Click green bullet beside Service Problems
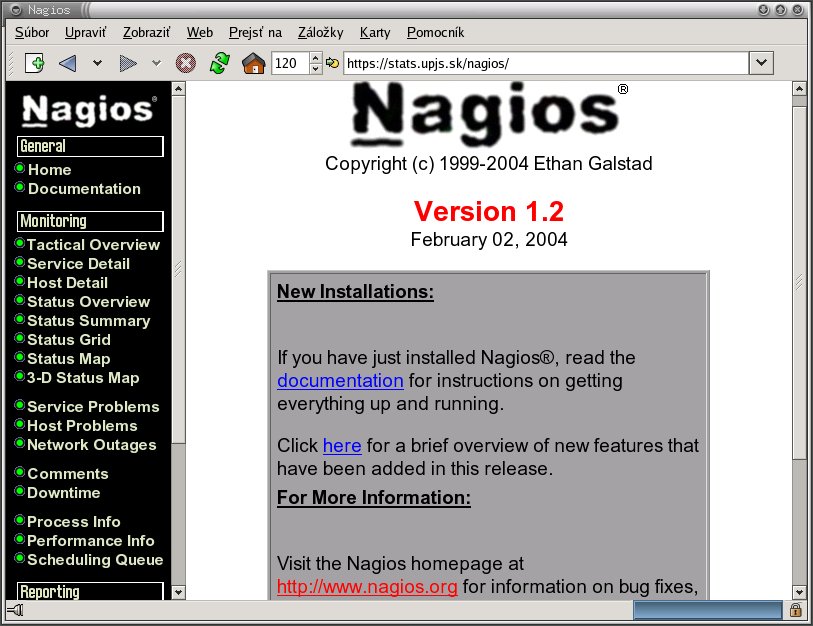This screenshot has height=626, width=813. point(20,405)
